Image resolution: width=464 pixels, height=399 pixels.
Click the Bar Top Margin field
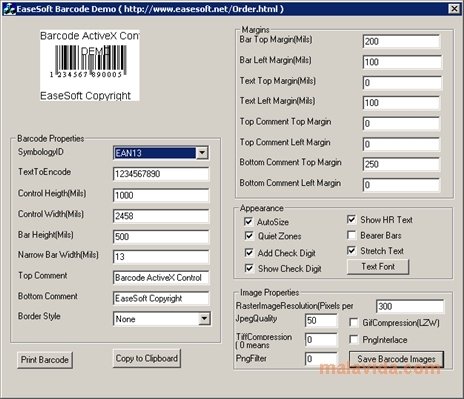[x=401, y=41]
